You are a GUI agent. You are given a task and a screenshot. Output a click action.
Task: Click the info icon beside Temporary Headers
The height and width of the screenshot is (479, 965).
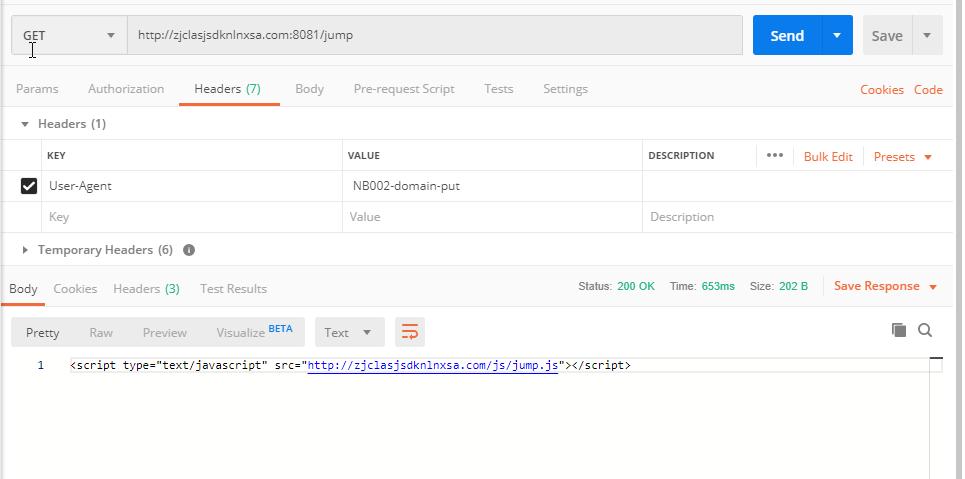coord(189,250)
